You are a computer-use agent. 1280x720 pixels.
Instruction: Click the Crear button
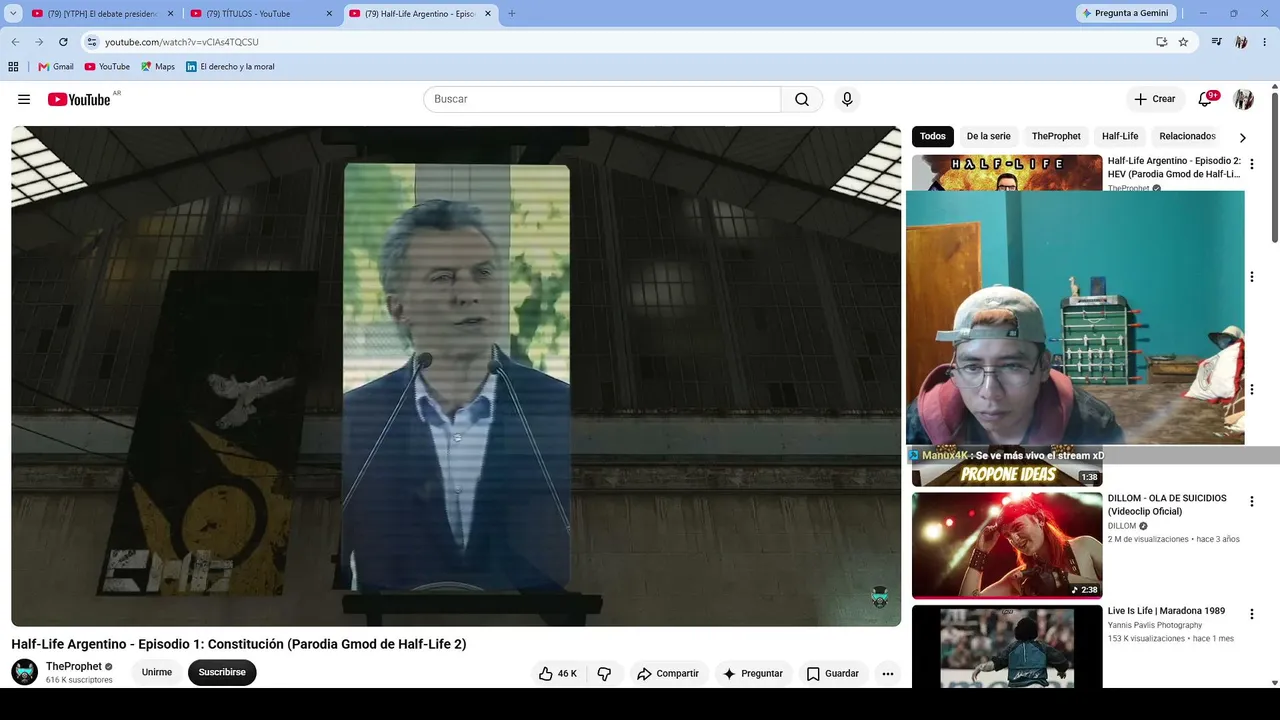coord(1155,99)
